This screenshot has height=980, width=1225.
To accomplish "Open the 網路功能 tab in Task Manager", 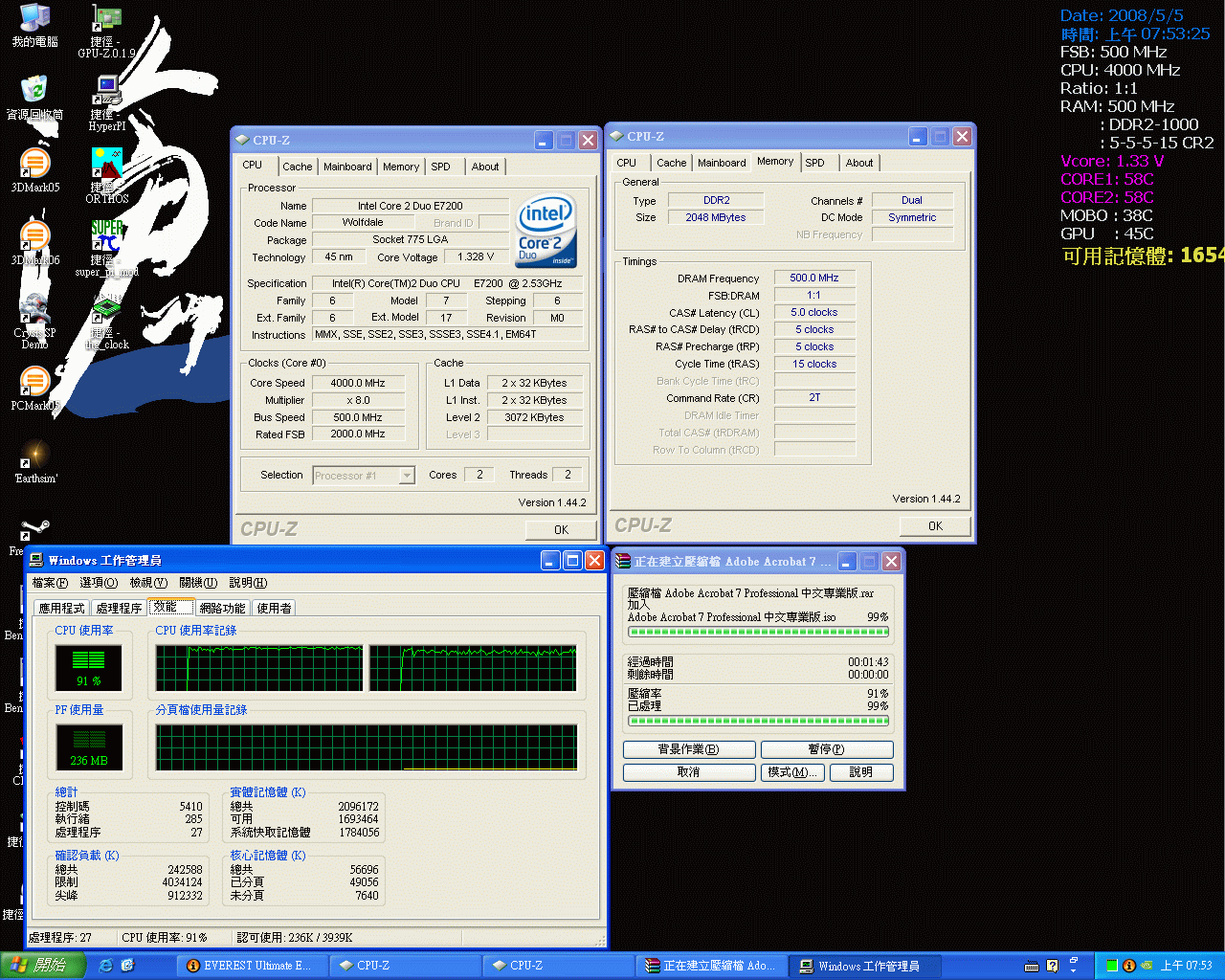I will point(223,608).
